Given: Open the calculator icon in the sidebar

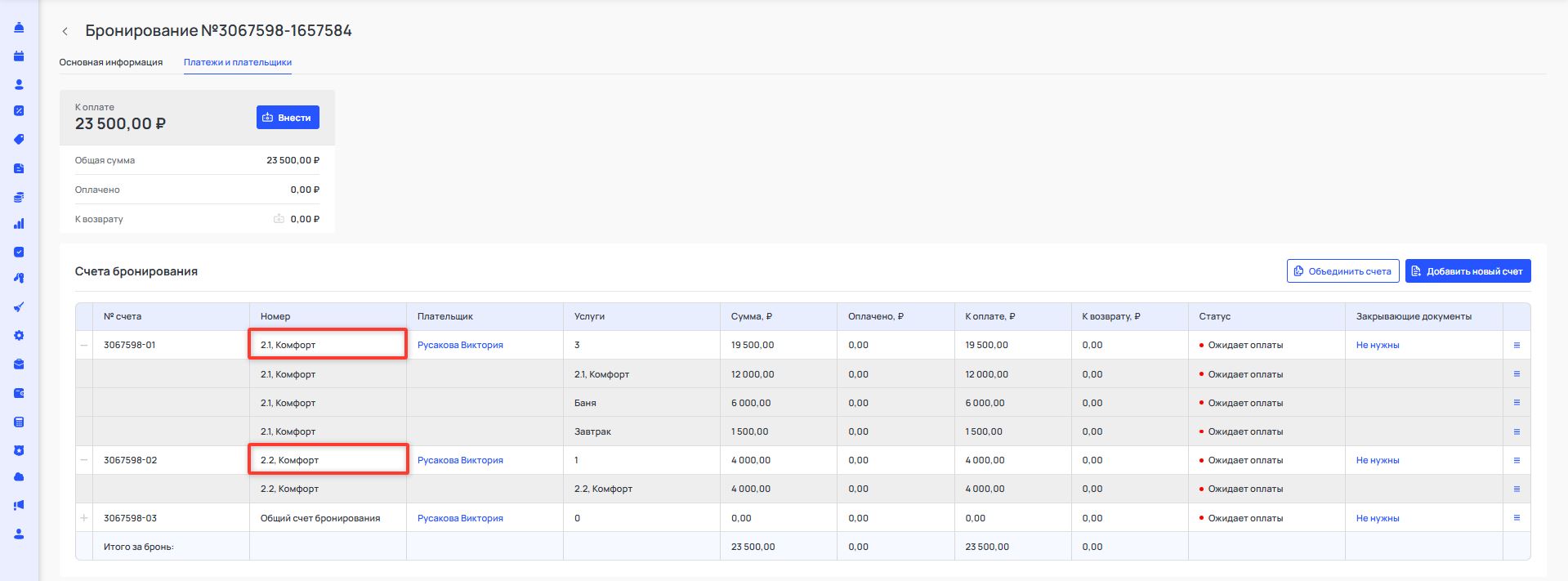Looking at the screenshot, I should click(x=19, y=422).
